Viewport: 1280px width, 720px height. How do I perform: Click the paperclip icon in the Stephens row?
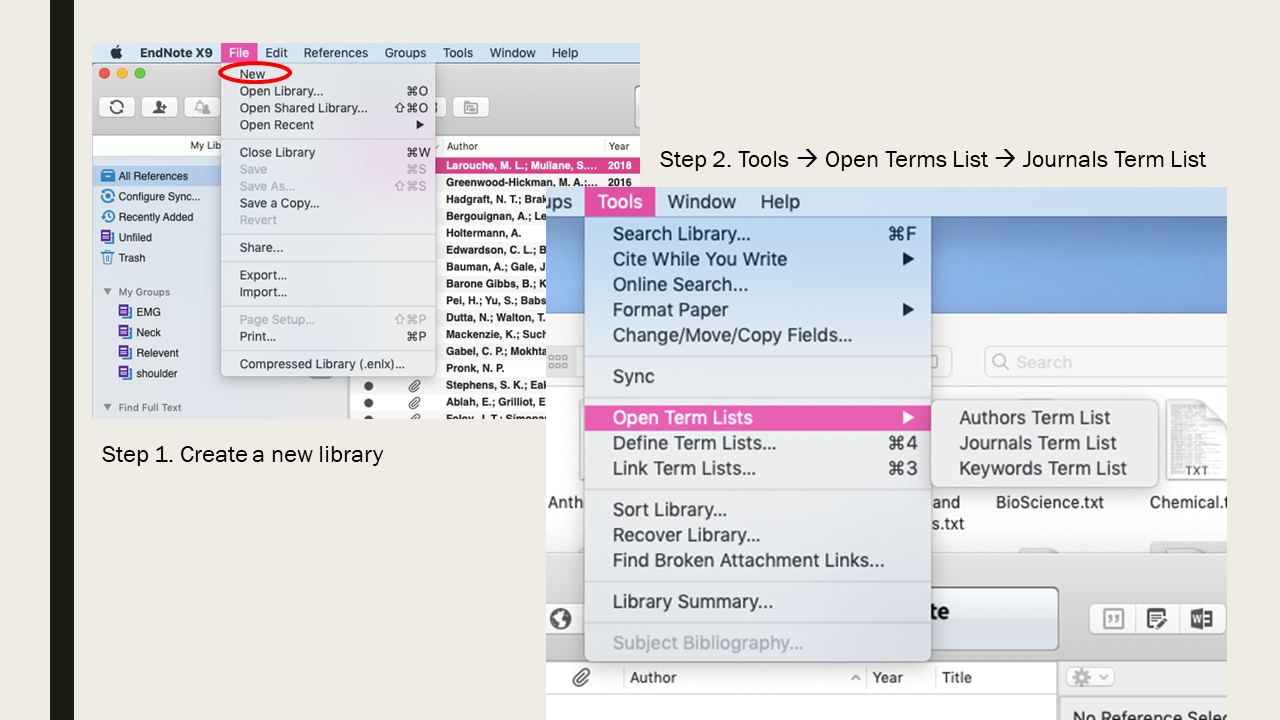pos(414,385)
